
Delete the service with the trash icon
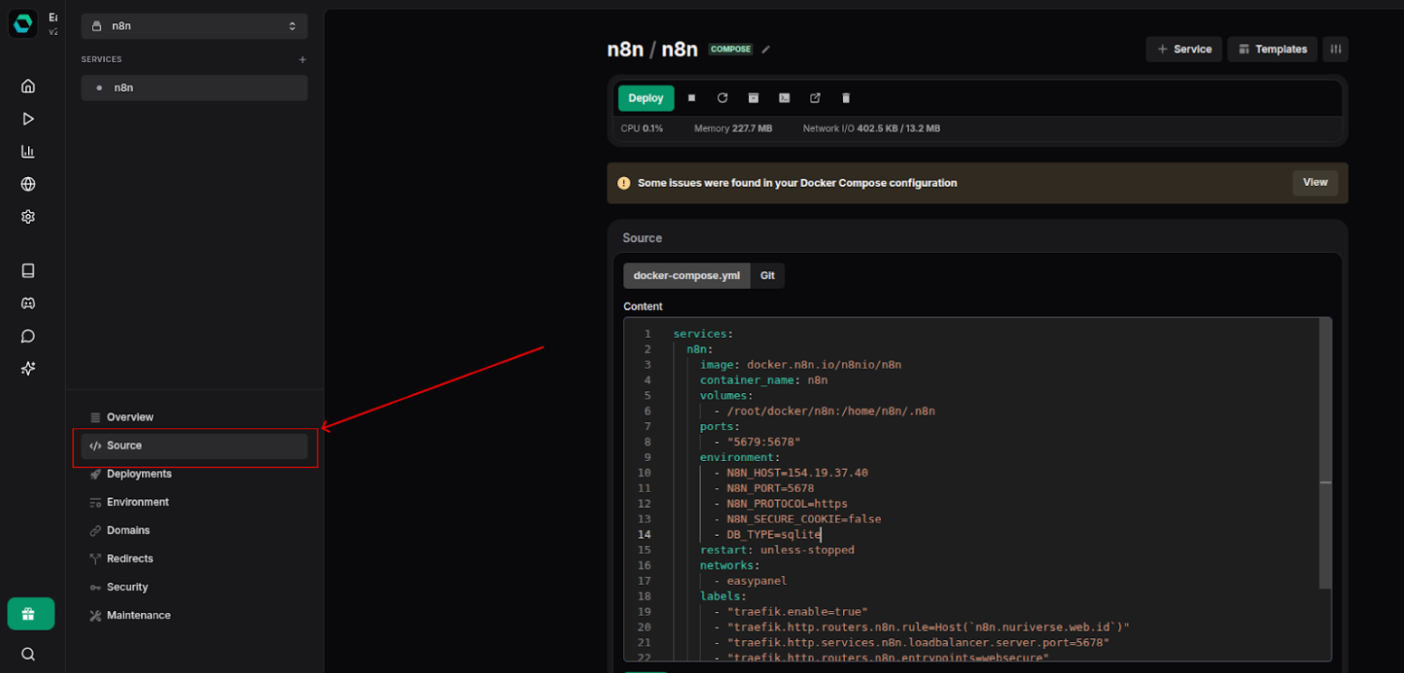pyautogui.click(x=846, y=98)
